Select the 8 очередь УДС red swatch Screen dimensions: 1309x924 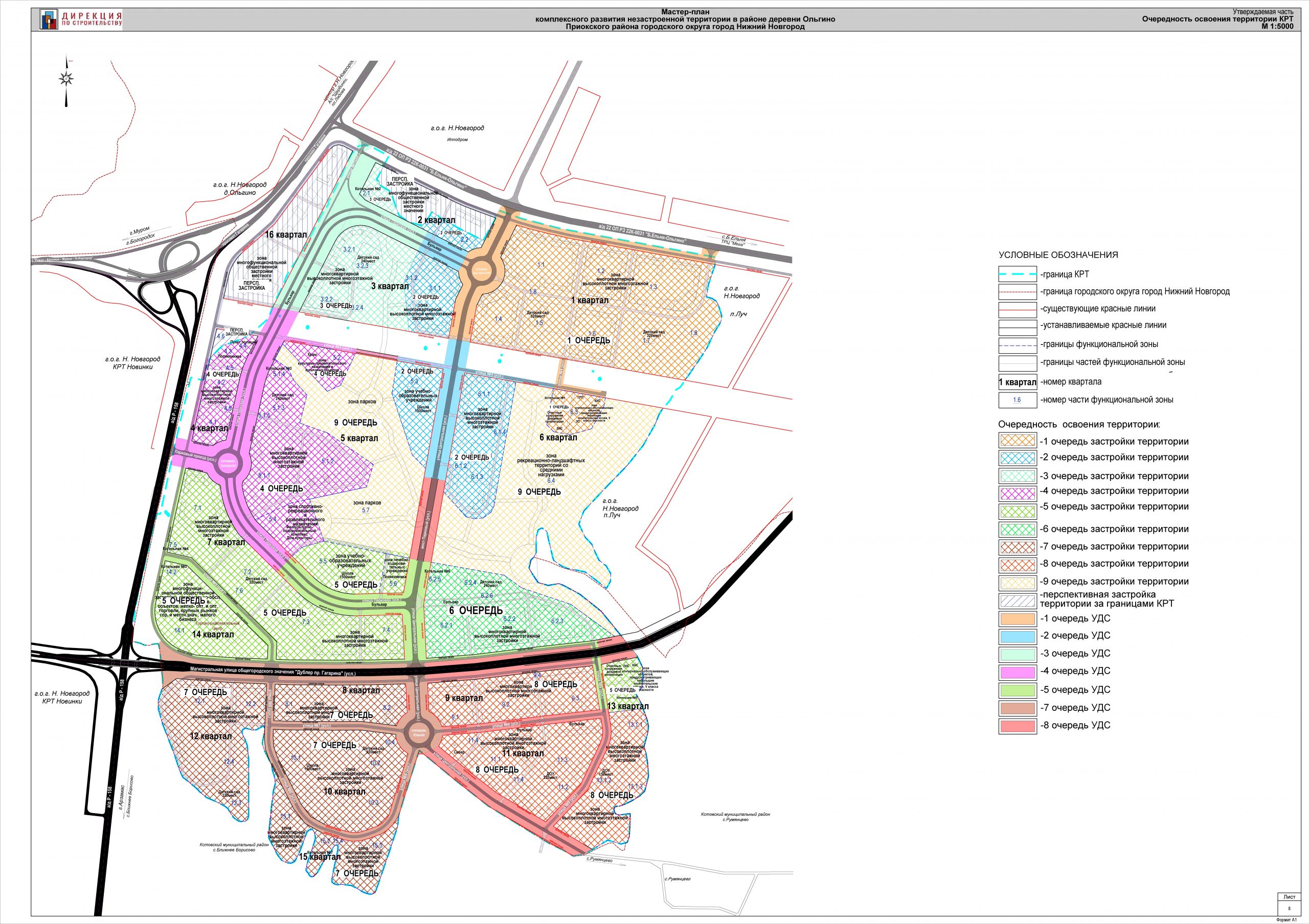[x=1017, y=726]
